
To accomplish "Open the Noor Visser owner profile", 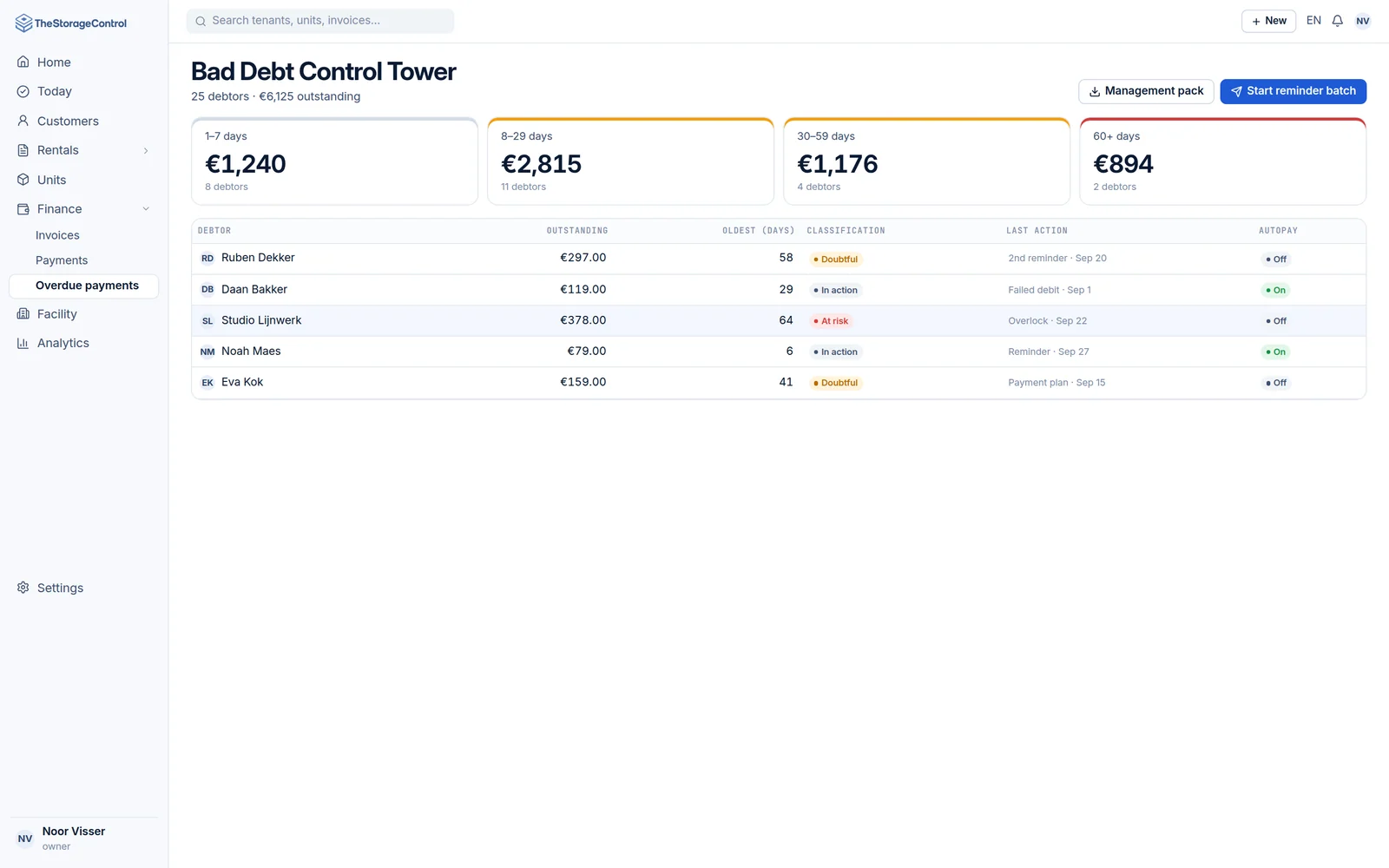I will (x=83, y=838).
